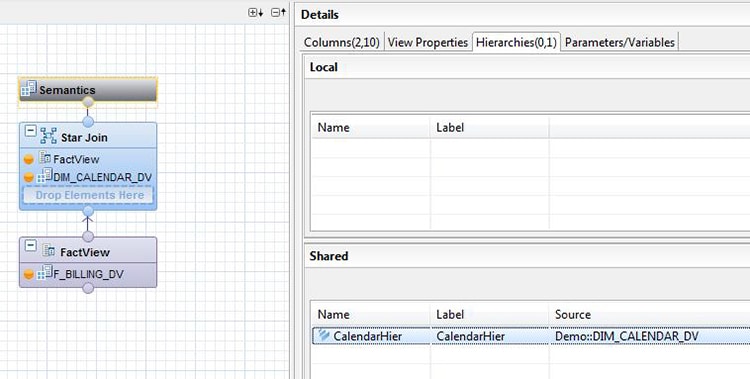Select the Semantics node
The width and height of the screenshot is (750, 379).
point(88,90)
